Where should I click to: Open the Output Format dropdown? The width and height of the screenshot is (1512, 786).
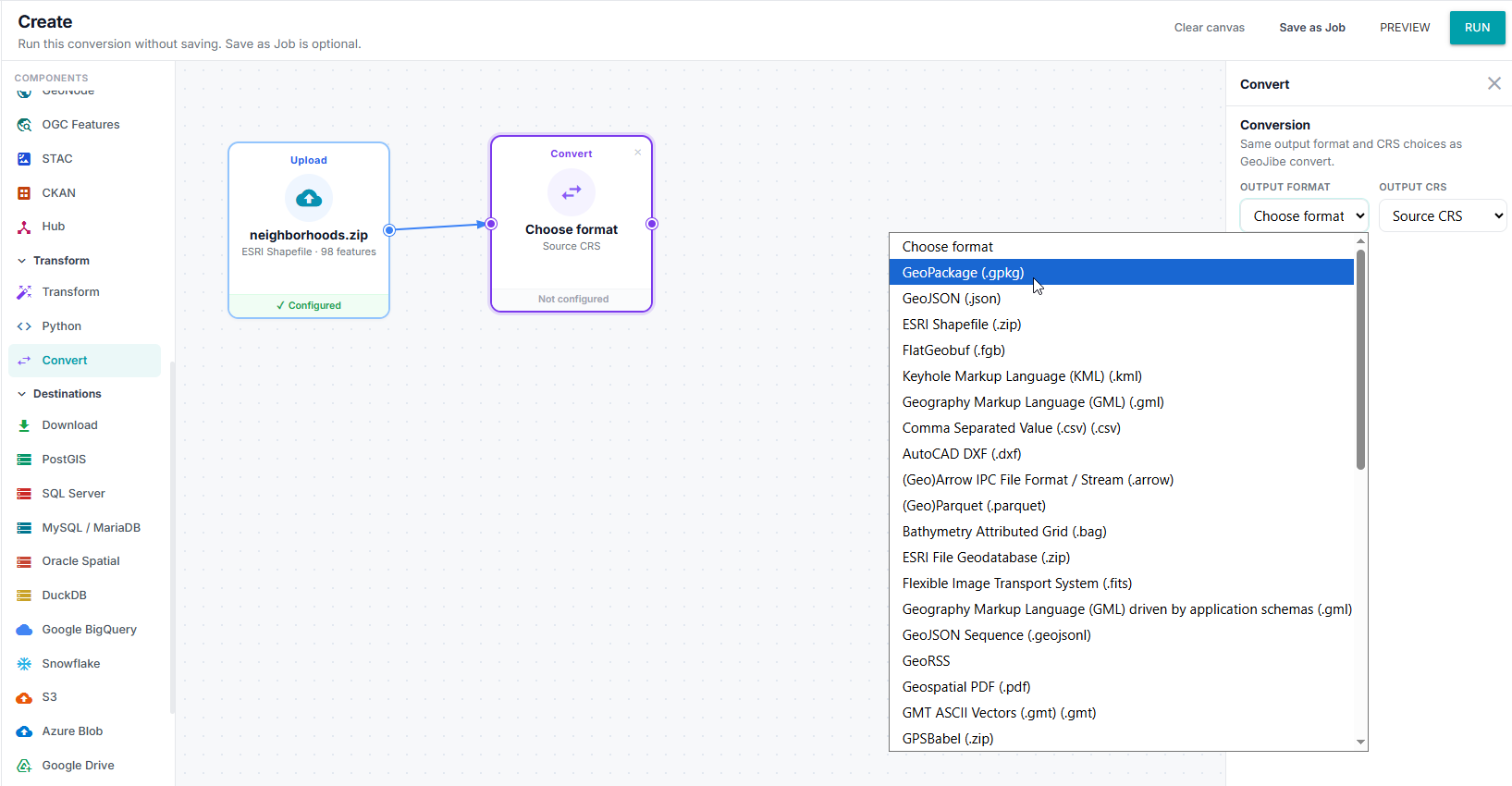[x=1304, y=215]
